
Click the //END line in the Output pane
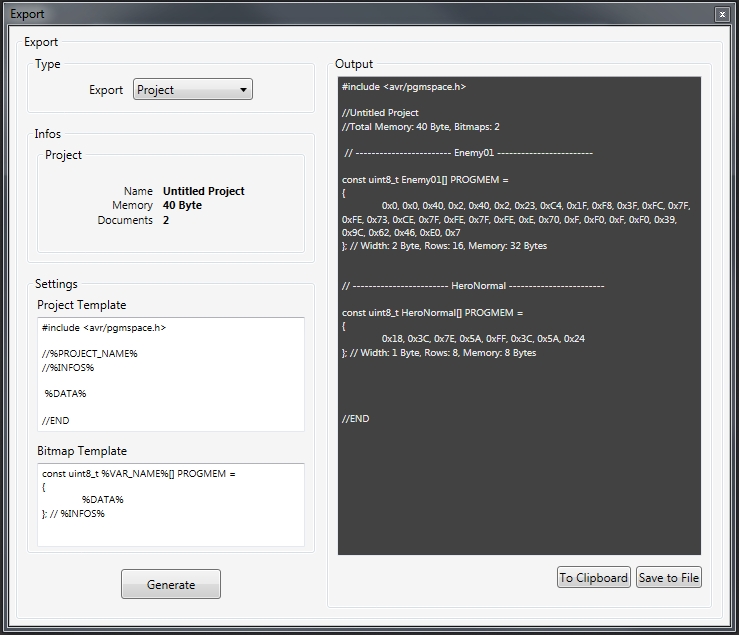pos(355,418)
